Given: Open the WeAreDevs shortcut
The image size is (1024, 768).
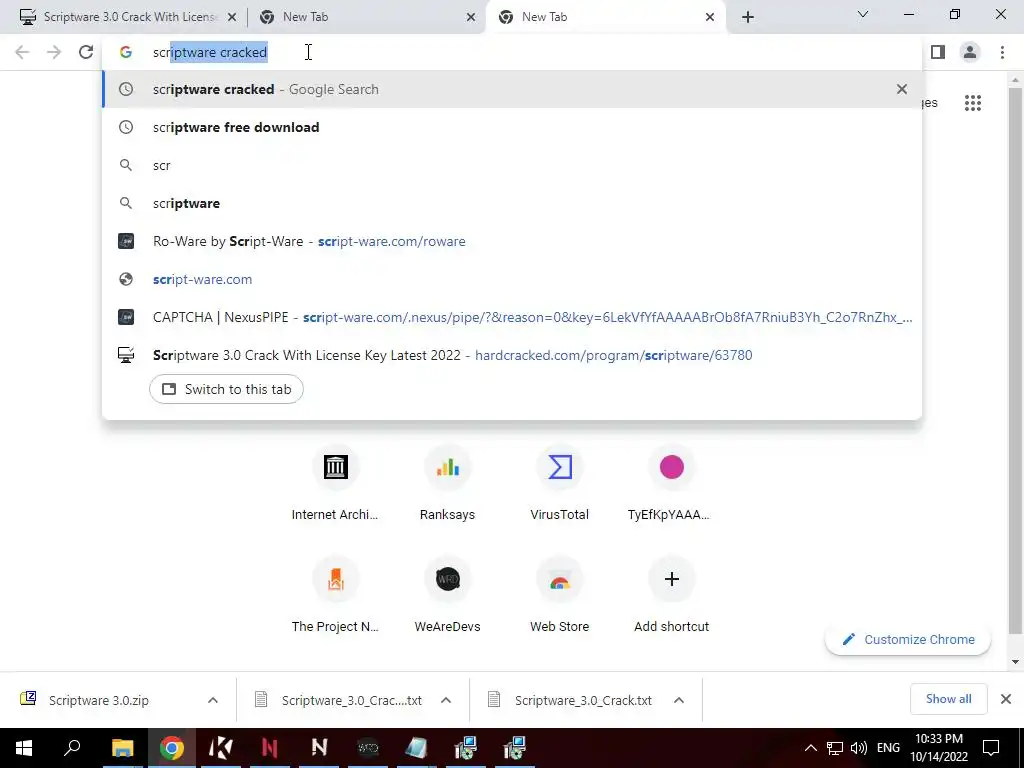Looking at the screenshot, I should click(447, 596).
